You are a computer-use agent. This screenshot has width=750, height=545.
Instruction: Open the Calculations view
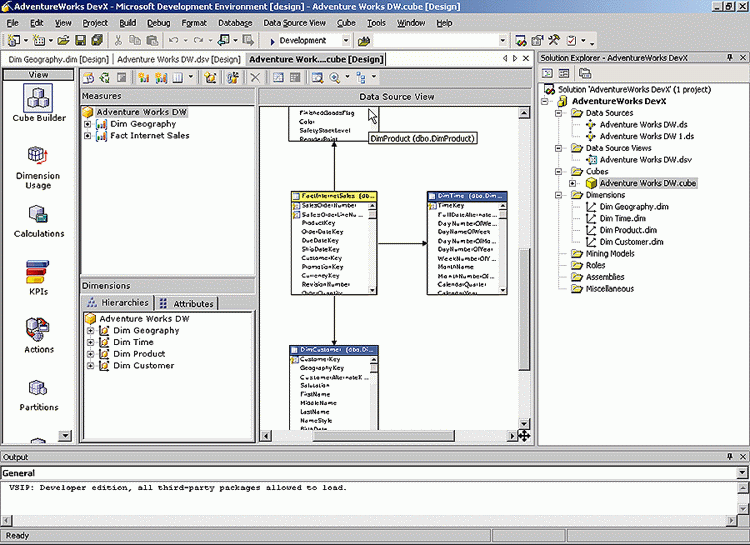[39, 222]
